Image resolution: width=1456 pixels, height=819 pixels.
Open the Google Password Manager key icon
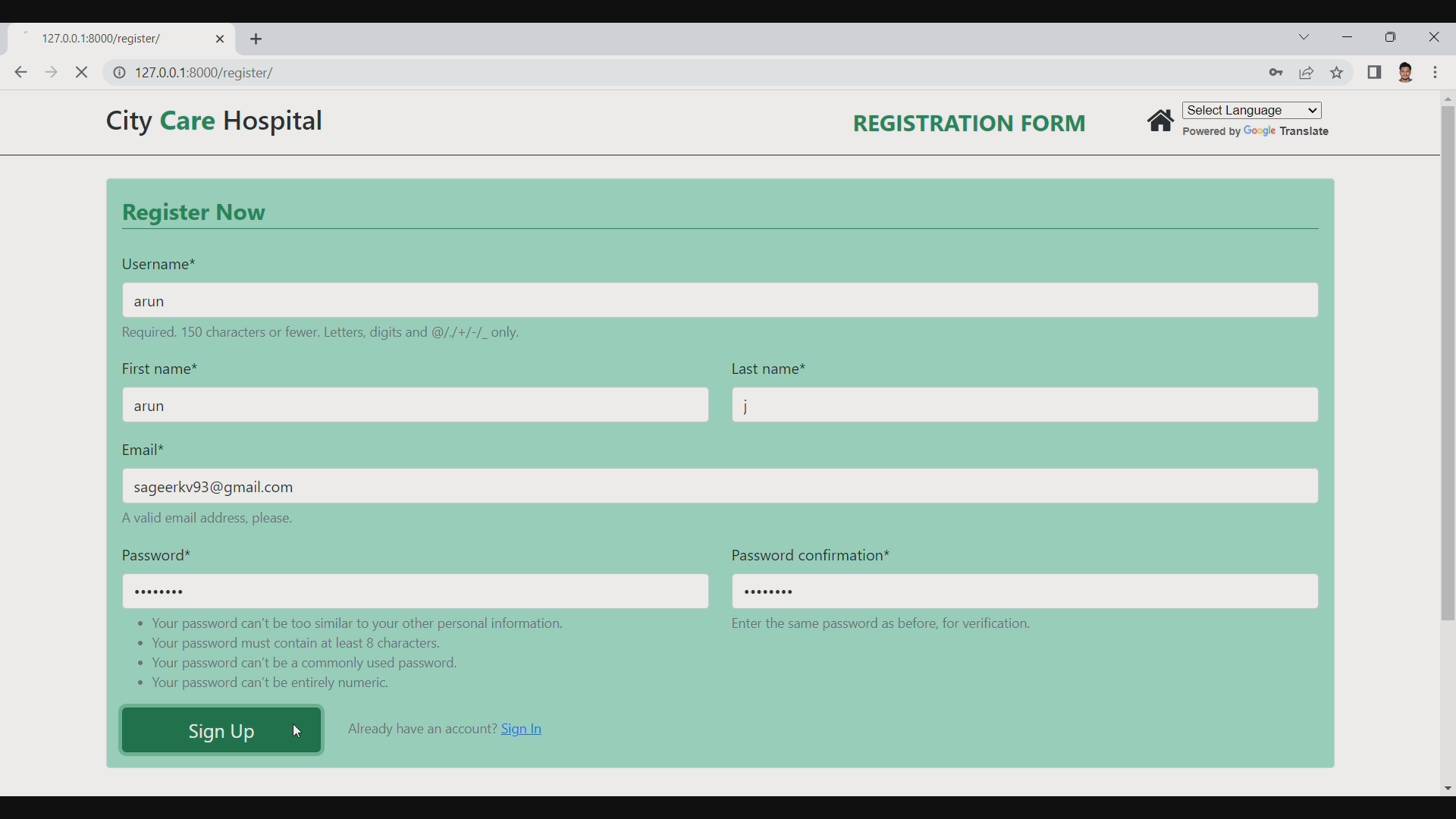[1276, 73]
